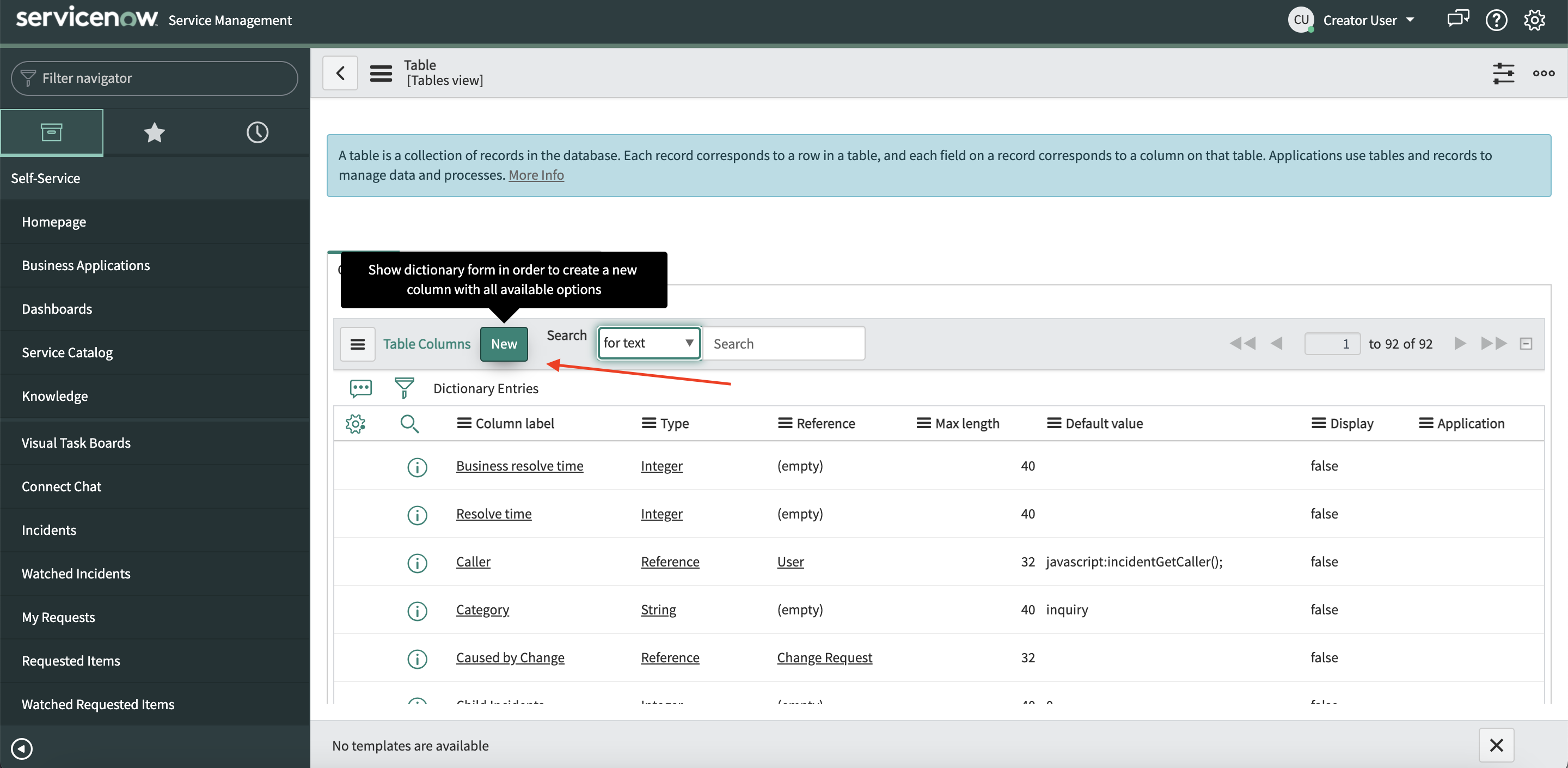Open Caused by Change column record

(x=510, y=658)
